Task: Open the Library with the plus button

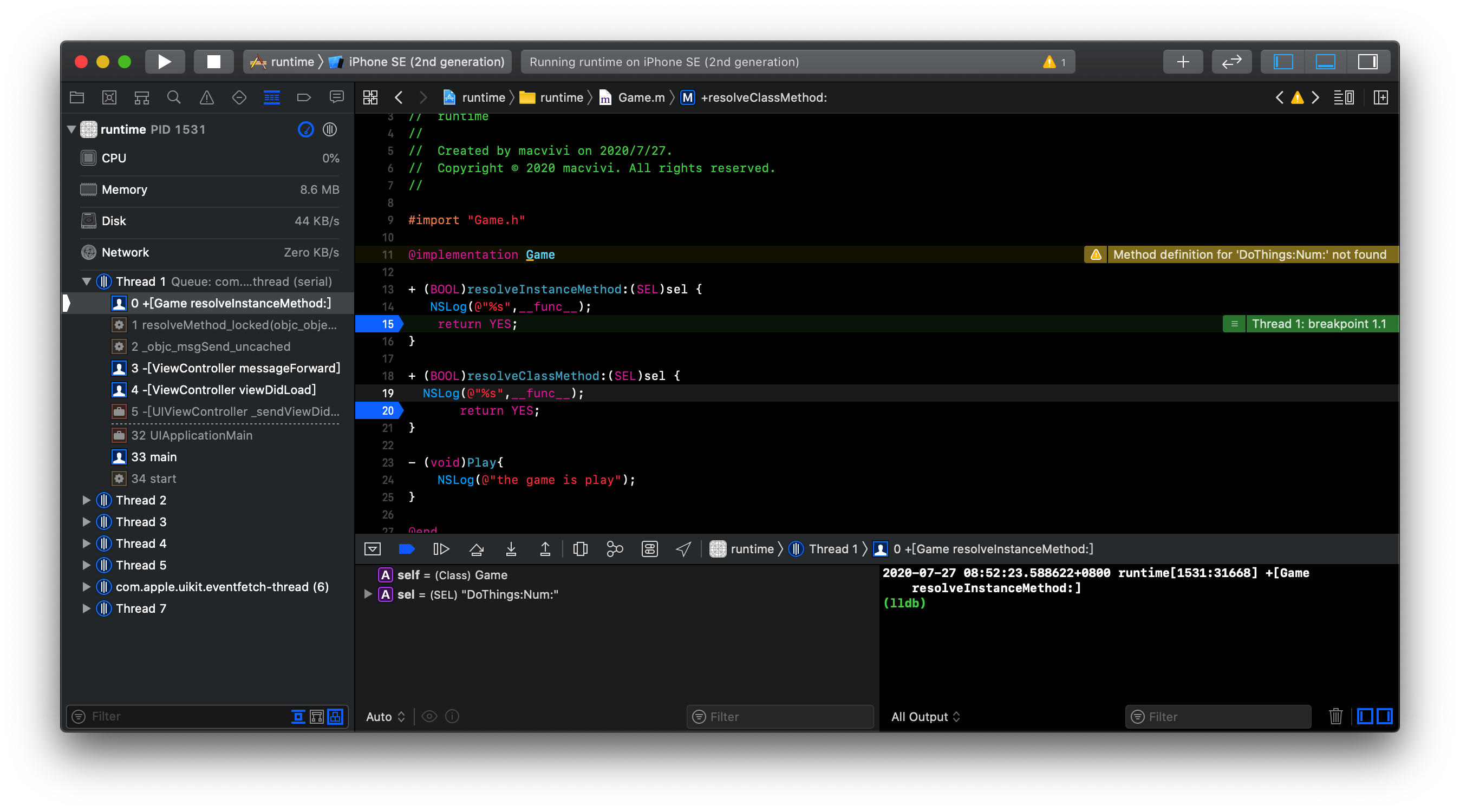Action: coord(1183,62)
